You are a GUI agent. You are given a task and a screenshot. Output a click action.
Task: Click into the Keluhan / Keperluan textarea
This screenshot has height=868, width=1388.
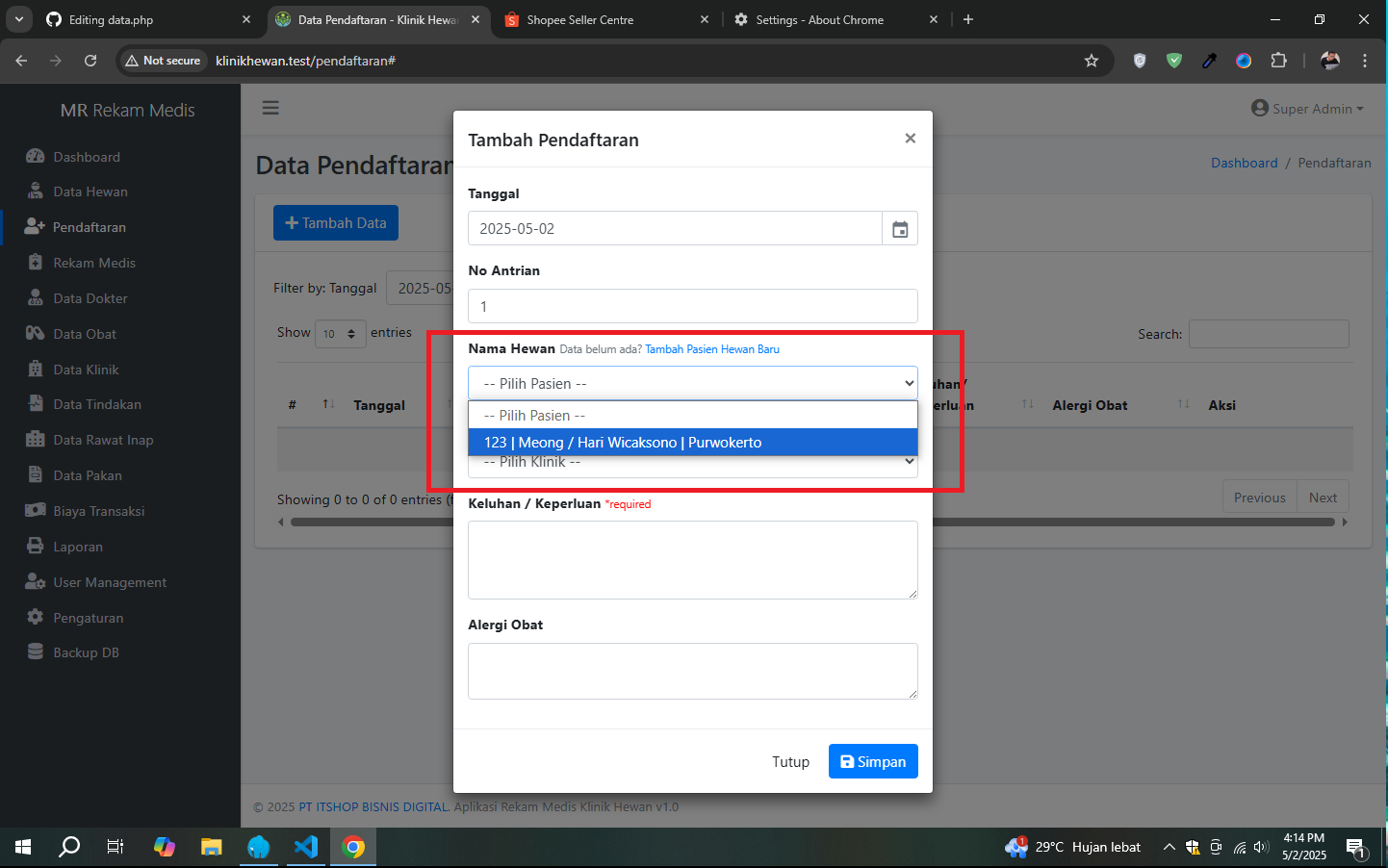692,560
